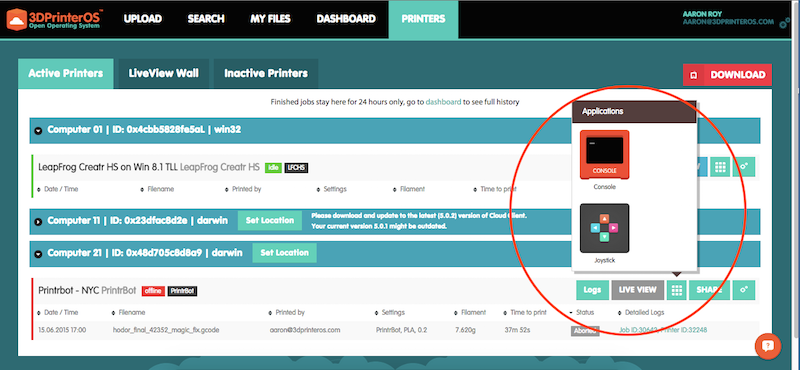Expand the Computer 11 section
The height and width of the screenshot is (370, 800).
point(38,222)
